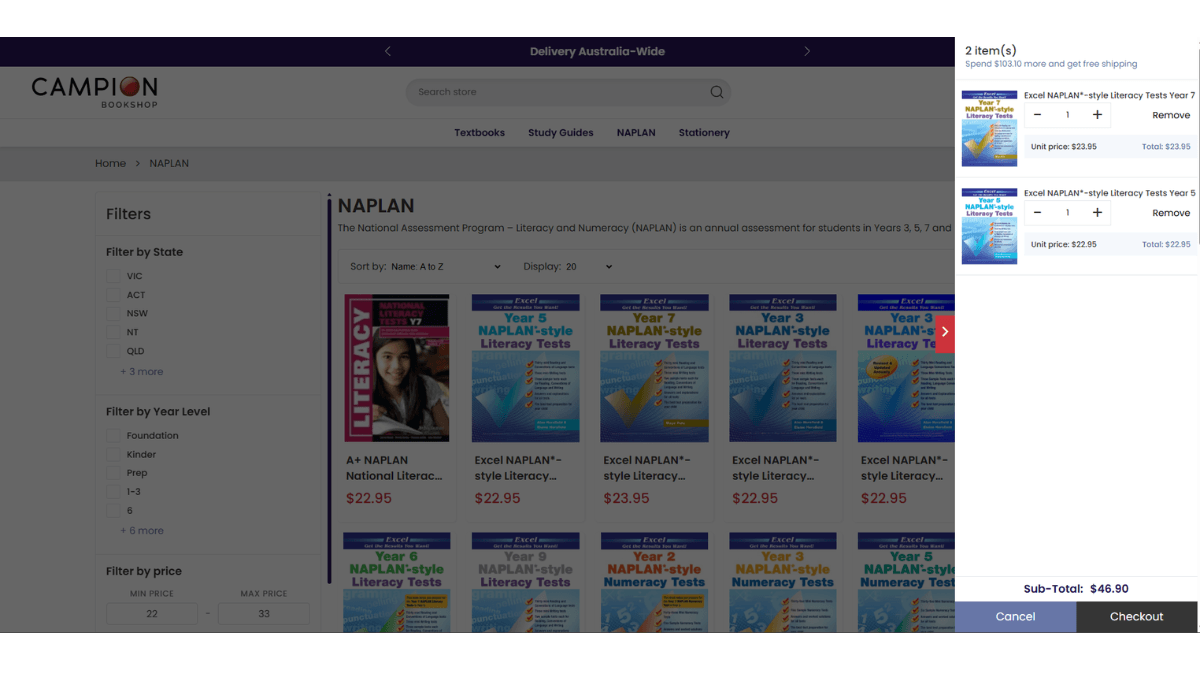Click the red cart drawer collapse arrow
The image size is (1200, 675).
click(x=945, y=332)
